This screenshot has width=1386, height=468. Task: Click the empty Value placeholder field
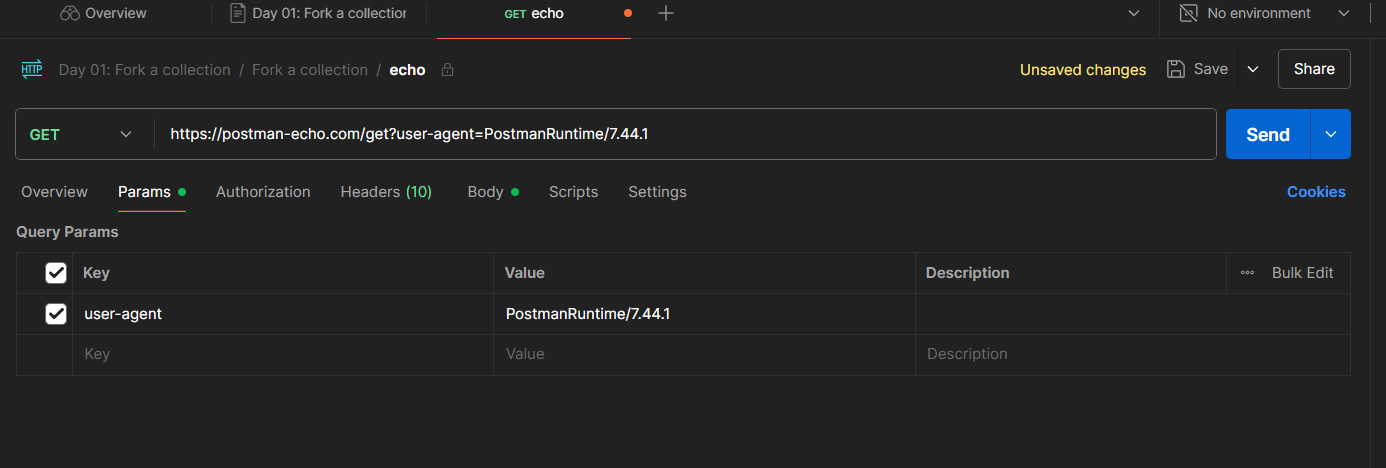point(704,354)
